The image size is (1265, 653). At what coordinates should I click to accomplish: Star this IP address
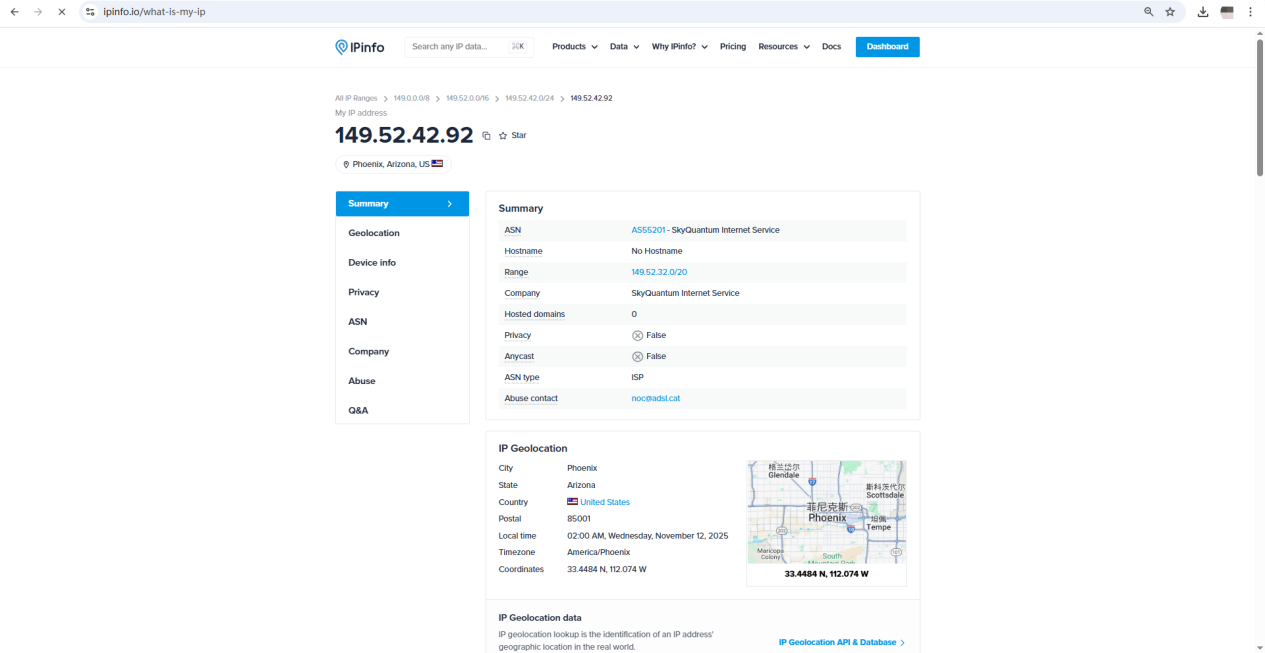(512, 136)
